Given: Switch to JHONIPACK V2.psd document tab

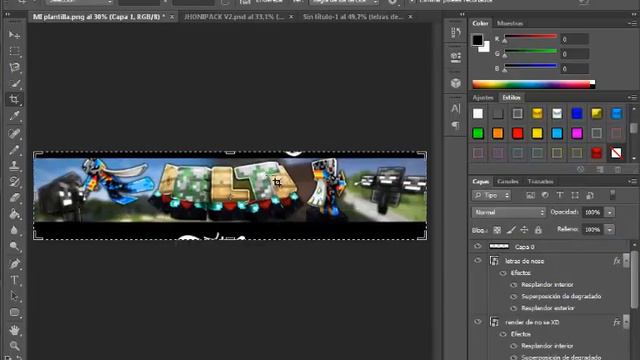Looking at the screenshot, I should [234, 17].
